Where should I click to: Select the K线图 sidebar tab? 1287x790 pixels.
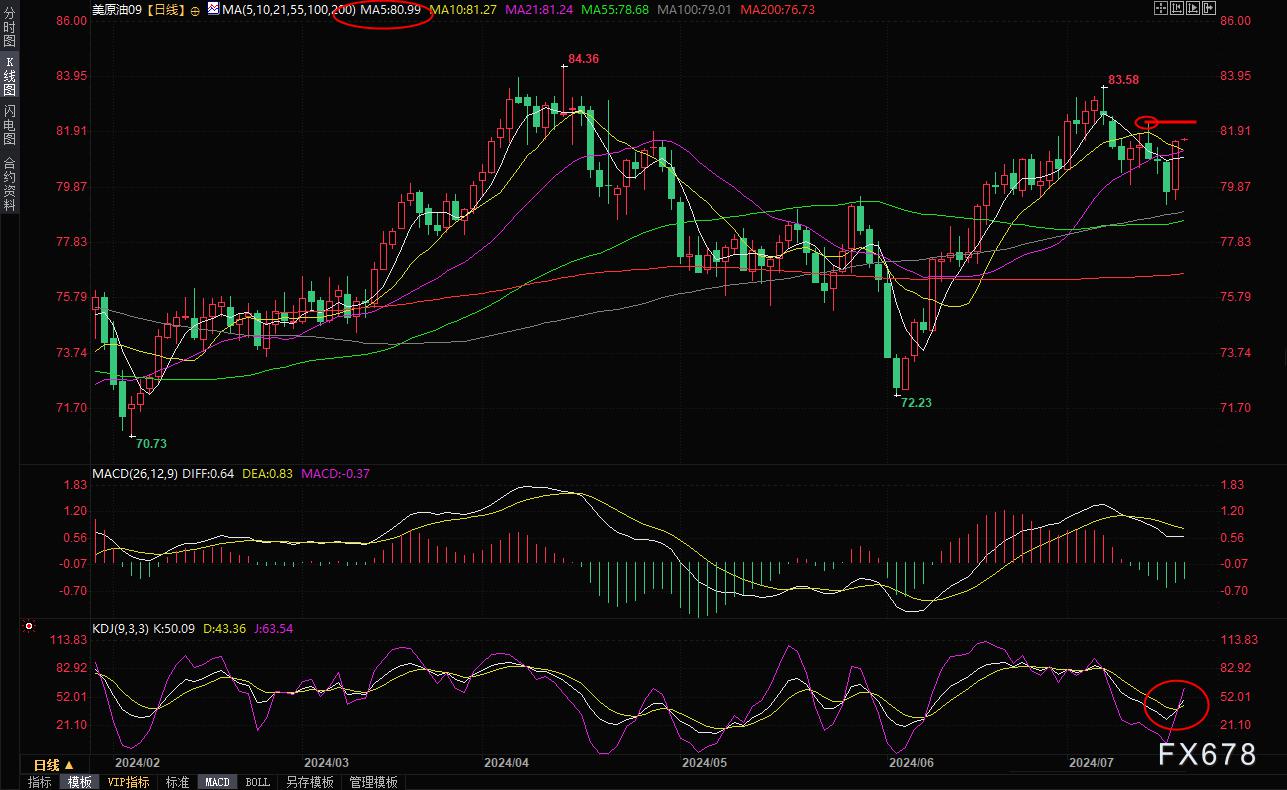click(9, 76)
